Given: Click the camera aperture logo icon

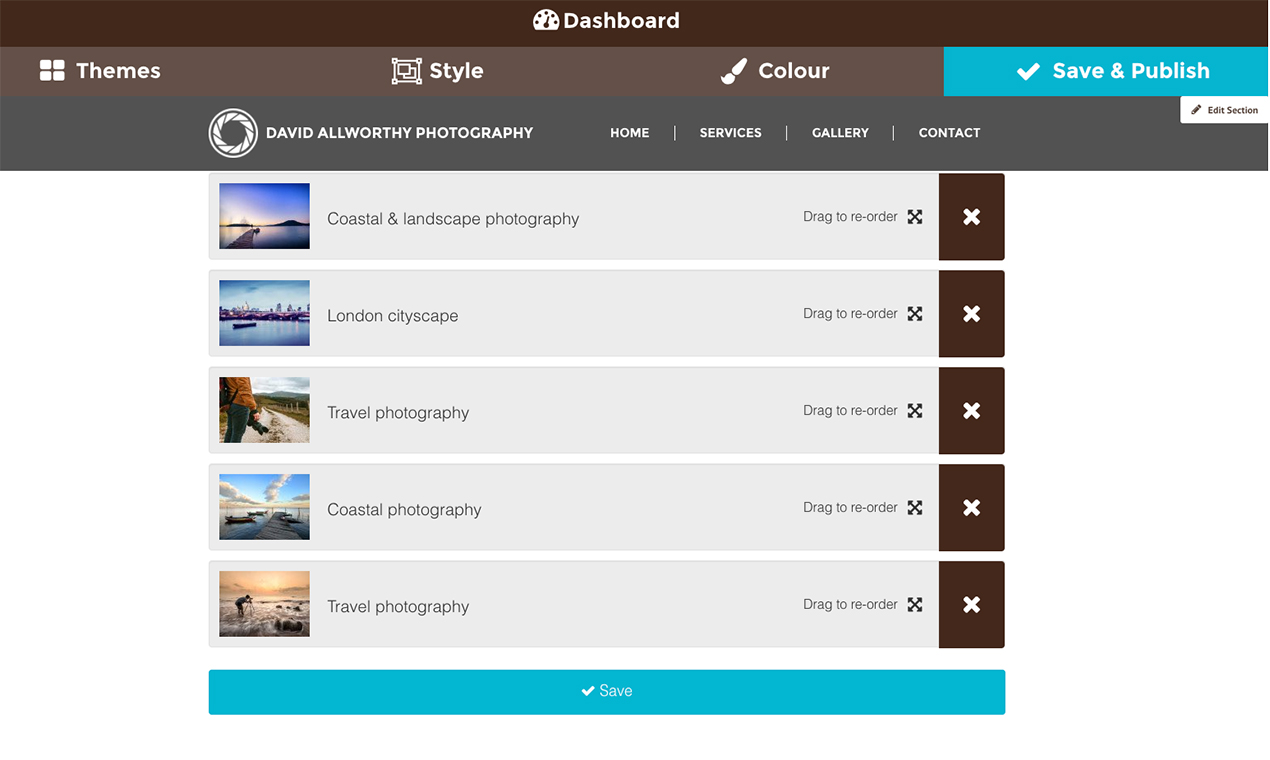Looking at the screenshot, I should [233, 133].
